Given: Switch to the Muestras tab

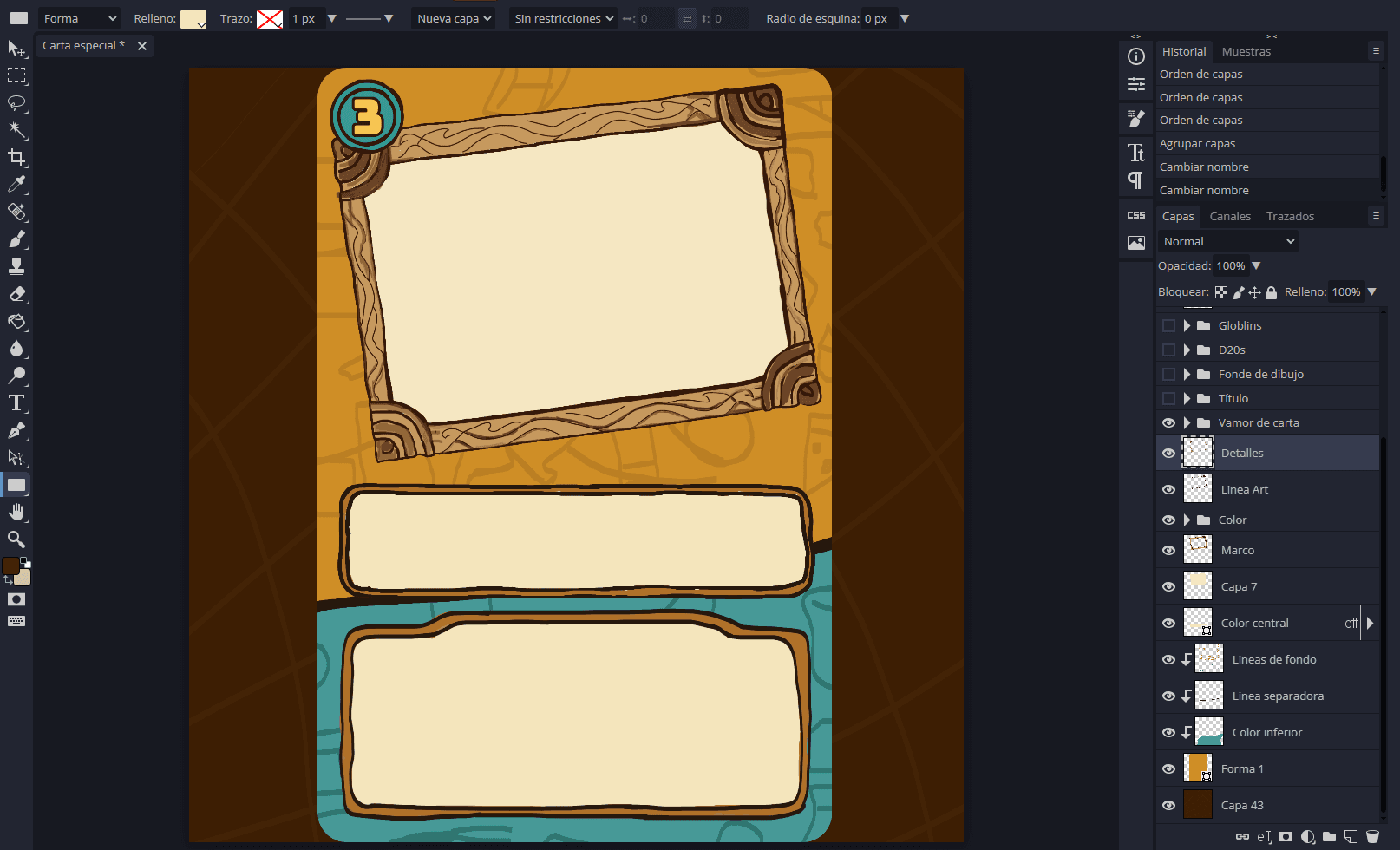Looking at the screenshot, I should point(1246,52).
